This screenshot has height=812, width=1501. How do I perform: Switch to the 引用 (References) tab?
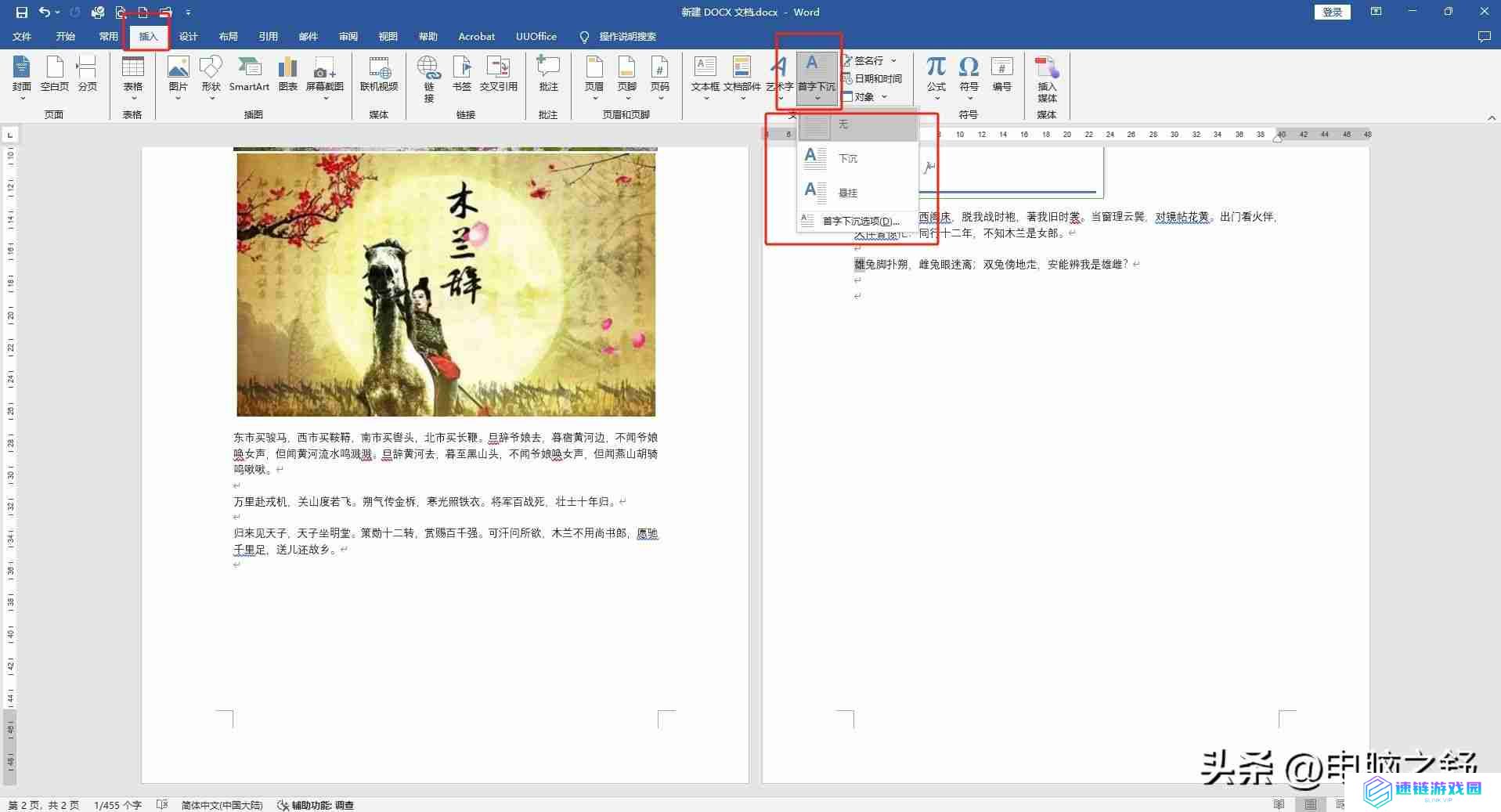pos(269,37)
